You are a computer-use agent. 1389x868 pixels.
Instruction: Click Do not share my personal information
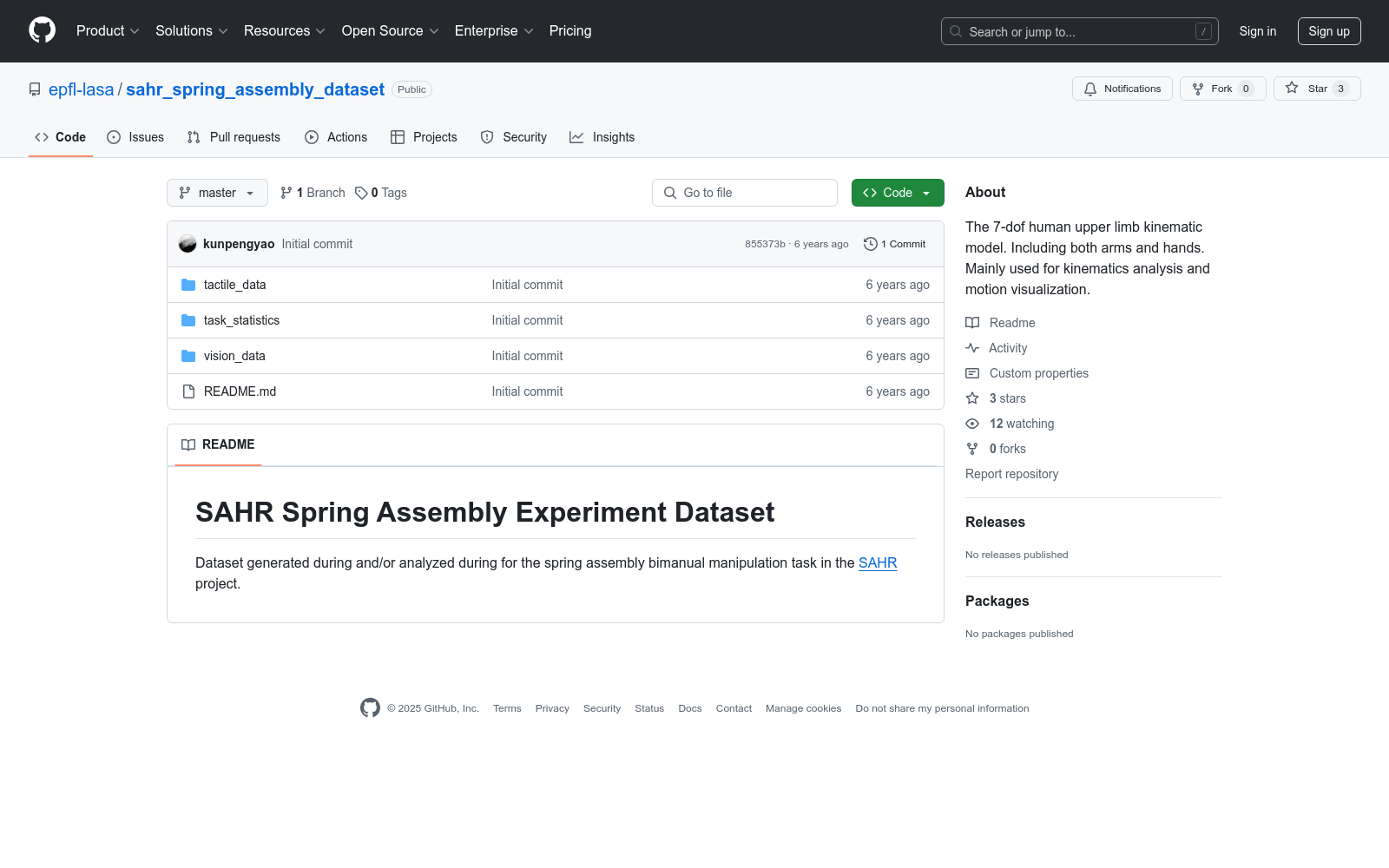click(942, 708)
